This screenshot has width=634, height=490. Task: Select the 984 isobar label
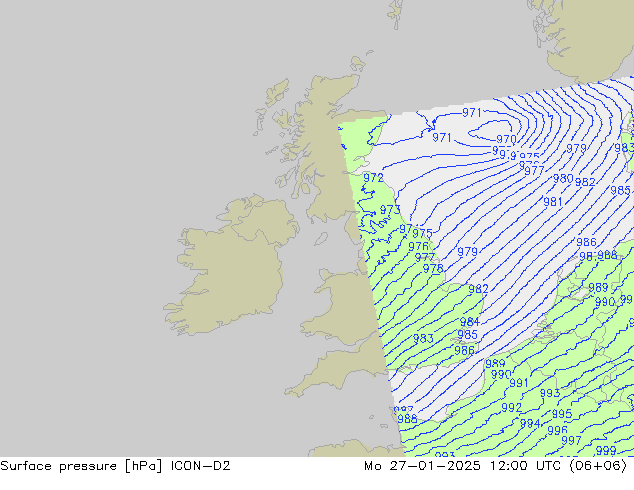470,322
